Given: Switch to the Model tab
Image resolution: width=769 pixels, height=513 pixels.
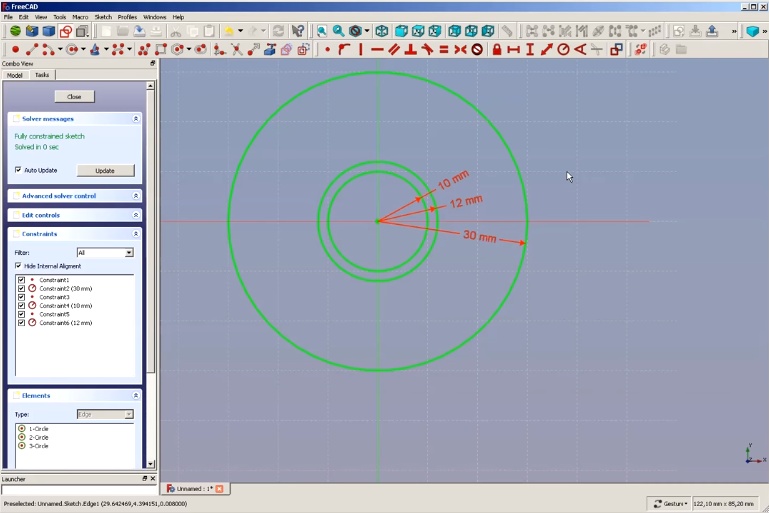Looking at the screenshot, I should point(15,75).
